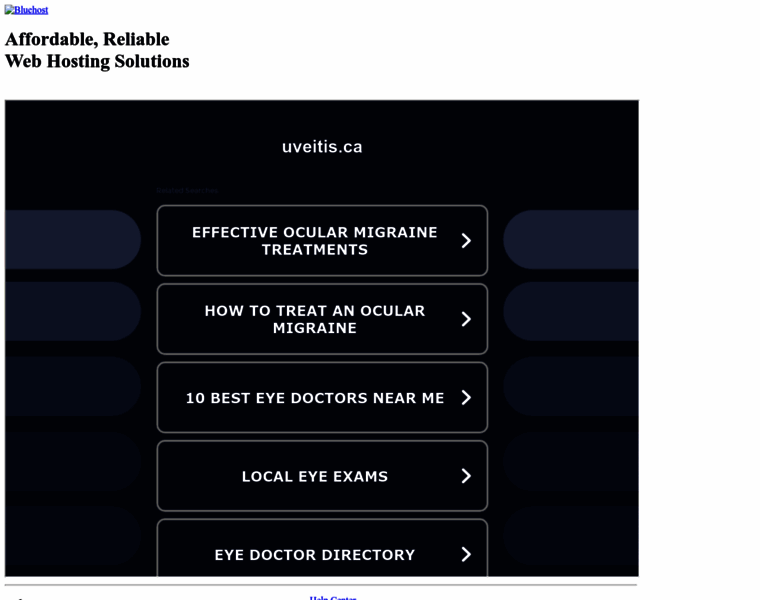The image size is (760, 600).
Task: Hit the Eye Doctor Directory arrow icon
Action: tap(466, 554)
